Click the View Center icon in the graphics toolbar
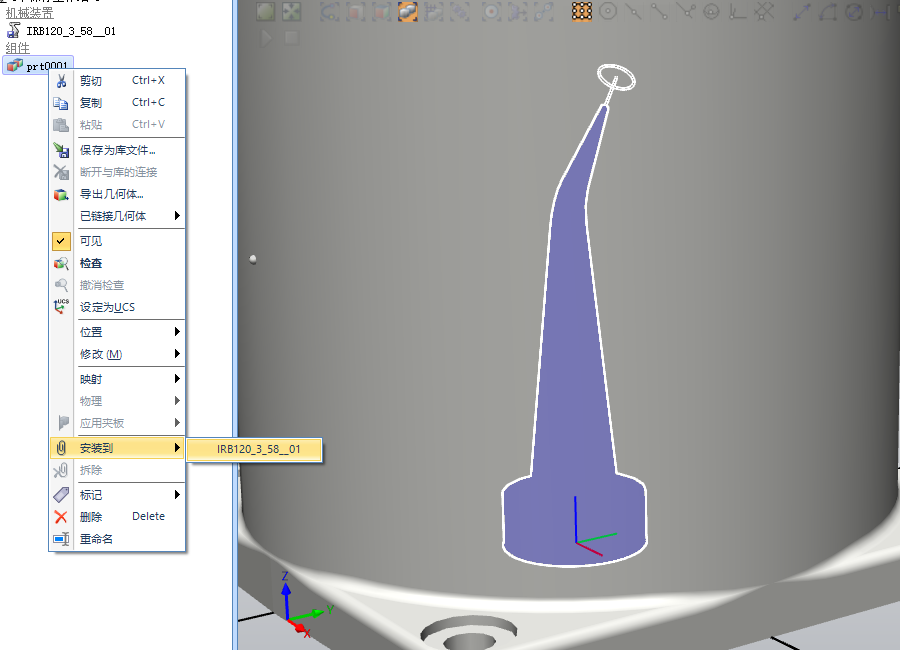 [x=292, y=11]
